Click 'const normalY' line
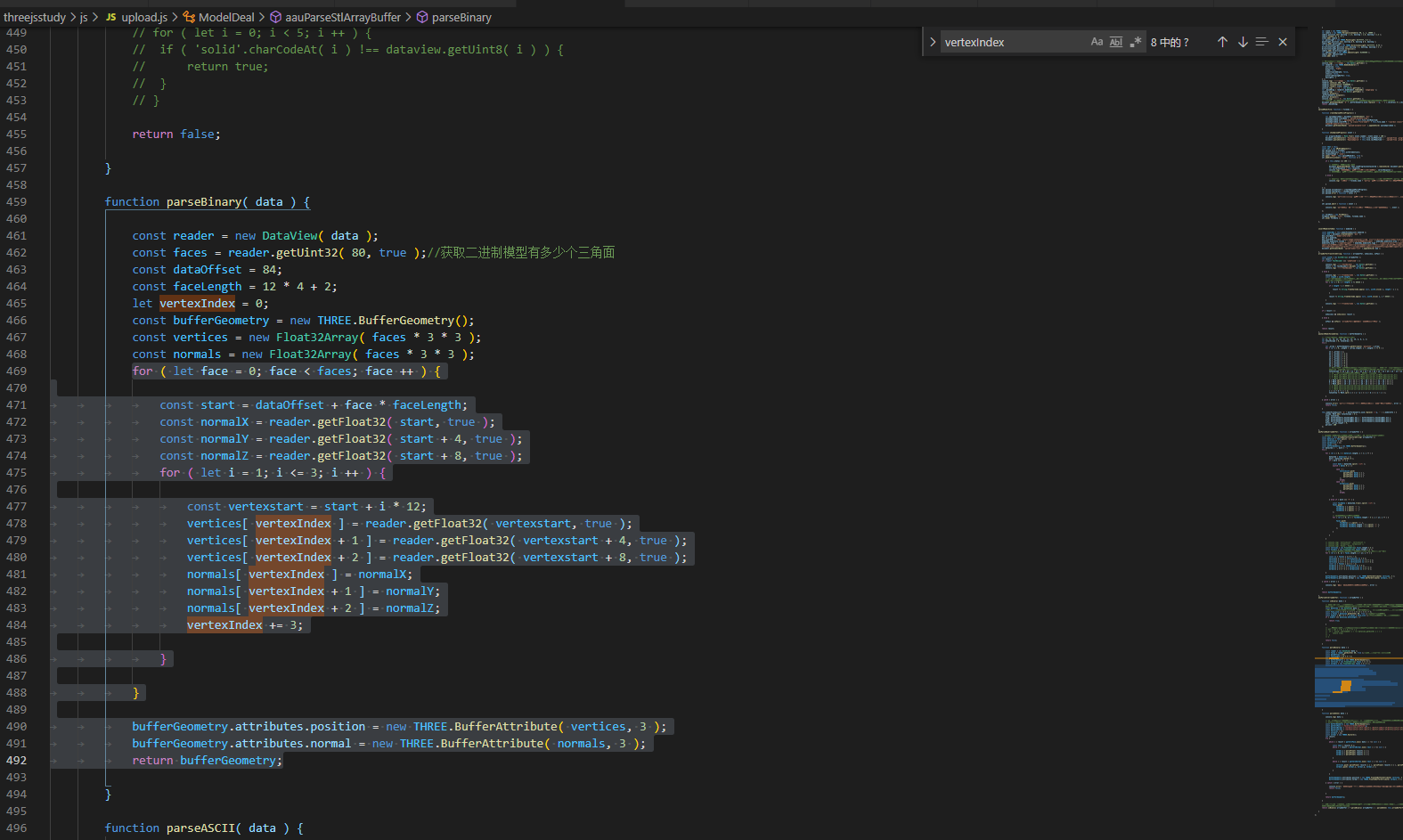Screen dimensions: 1403x840 (341, 438)
